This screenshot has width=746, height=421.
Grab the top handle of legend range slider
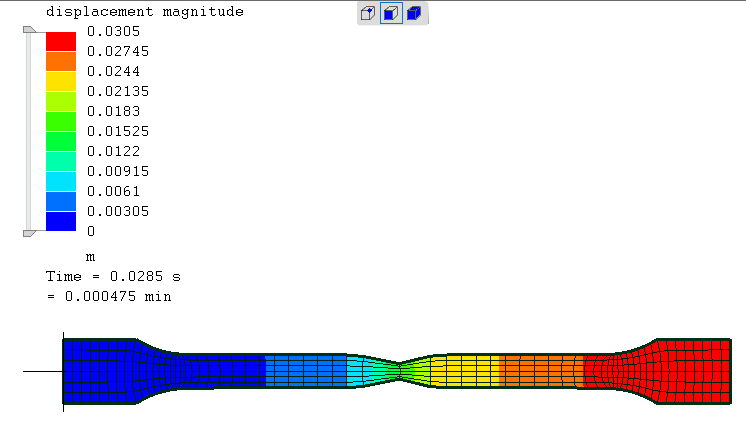29,32
